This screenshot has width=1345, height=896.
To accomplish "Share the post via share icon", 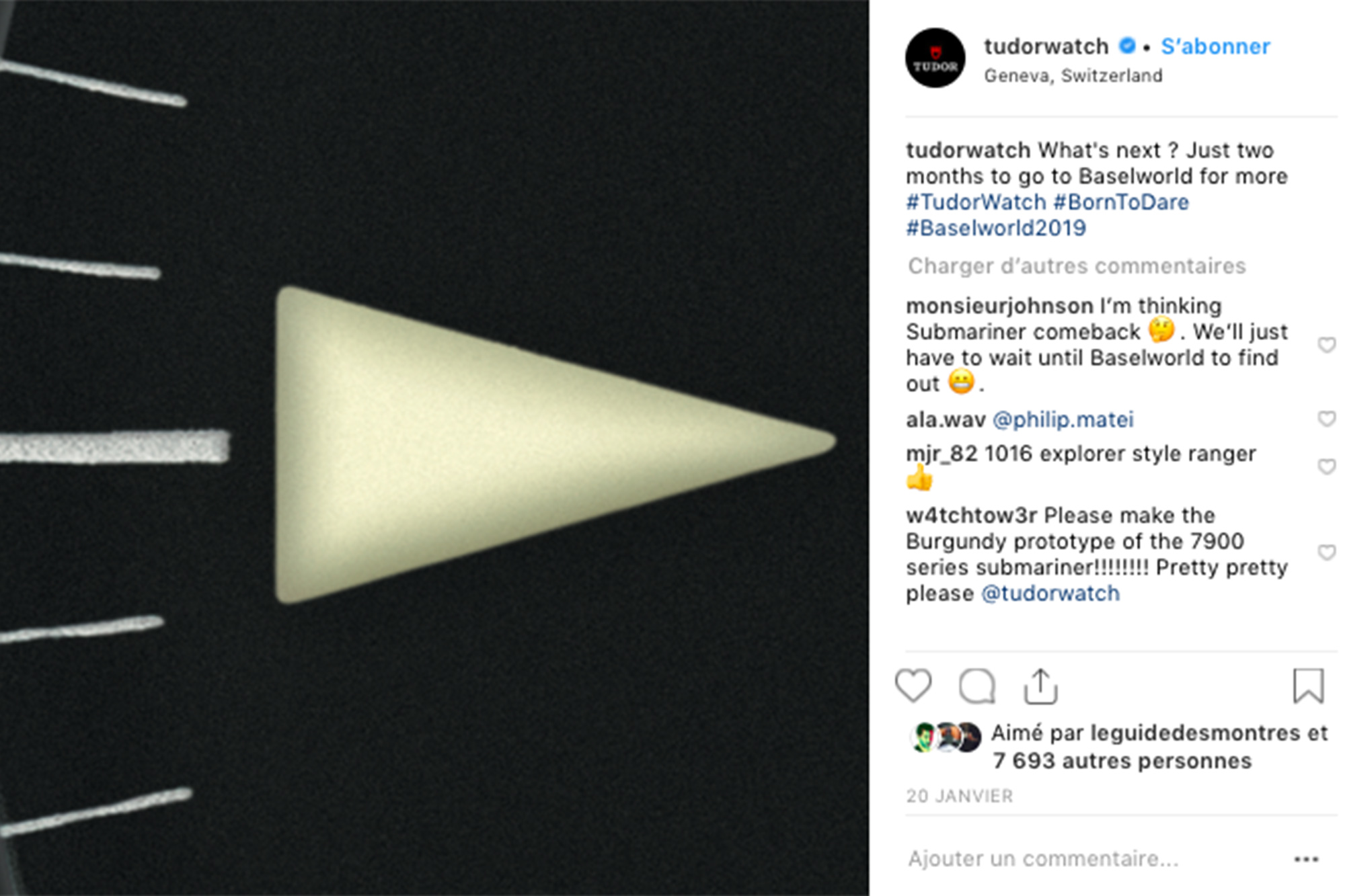I will [1040, 686].
